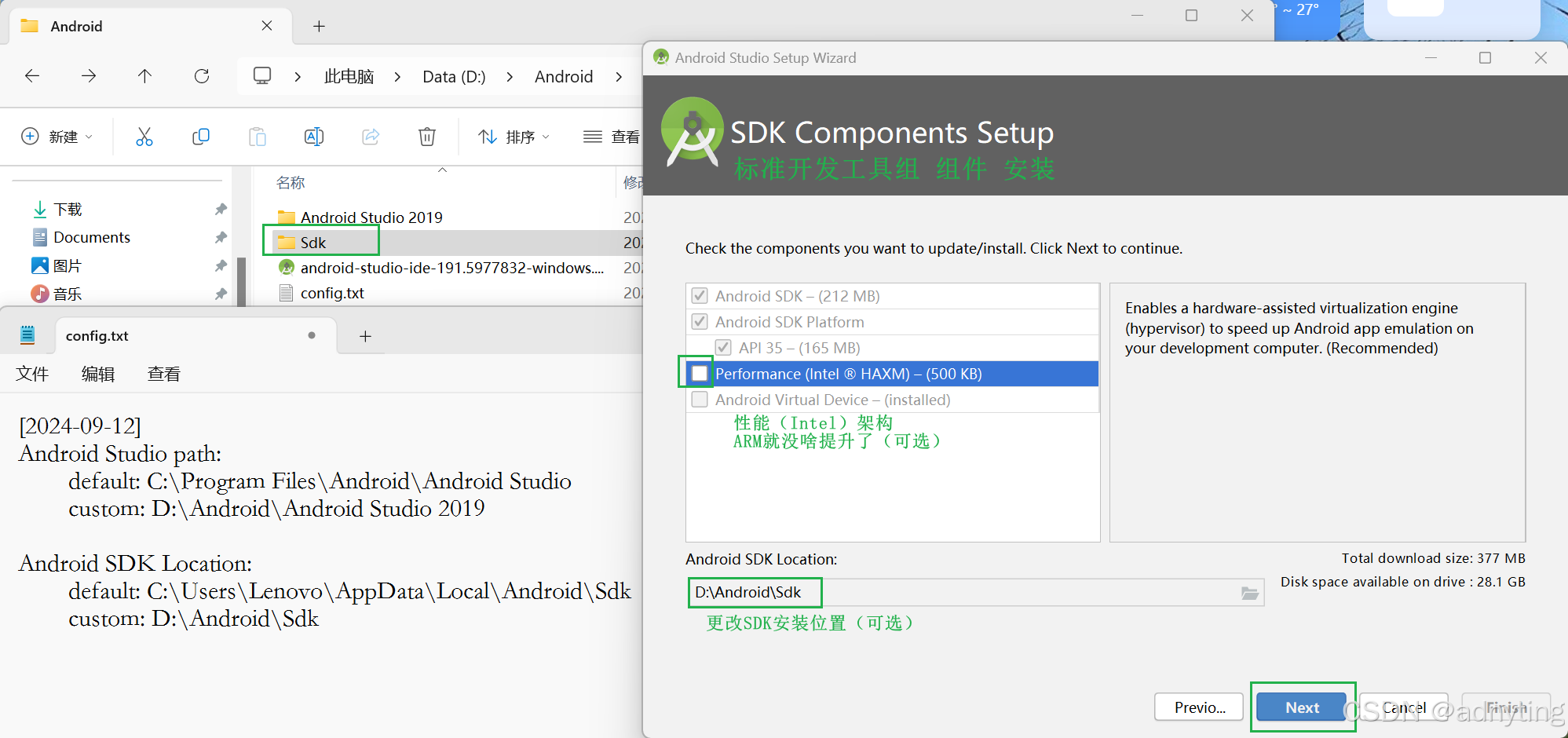
Task: Click the Share icon in Explorer toolbar
Action: [371, 137]
